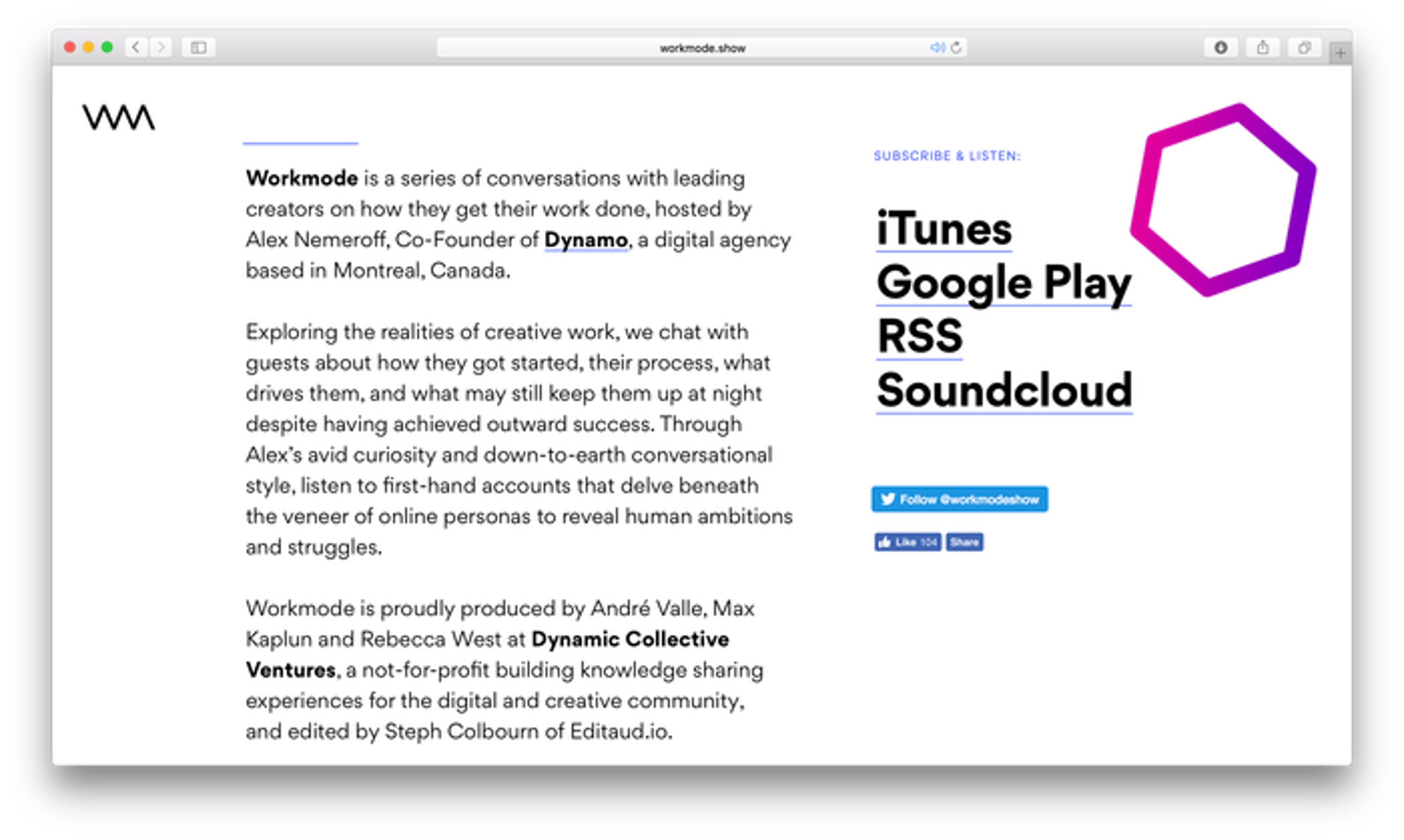Click the Workmode zigzag logo
The width and height of the screenshot is (1404, 840).
click(x=118, y=118)
